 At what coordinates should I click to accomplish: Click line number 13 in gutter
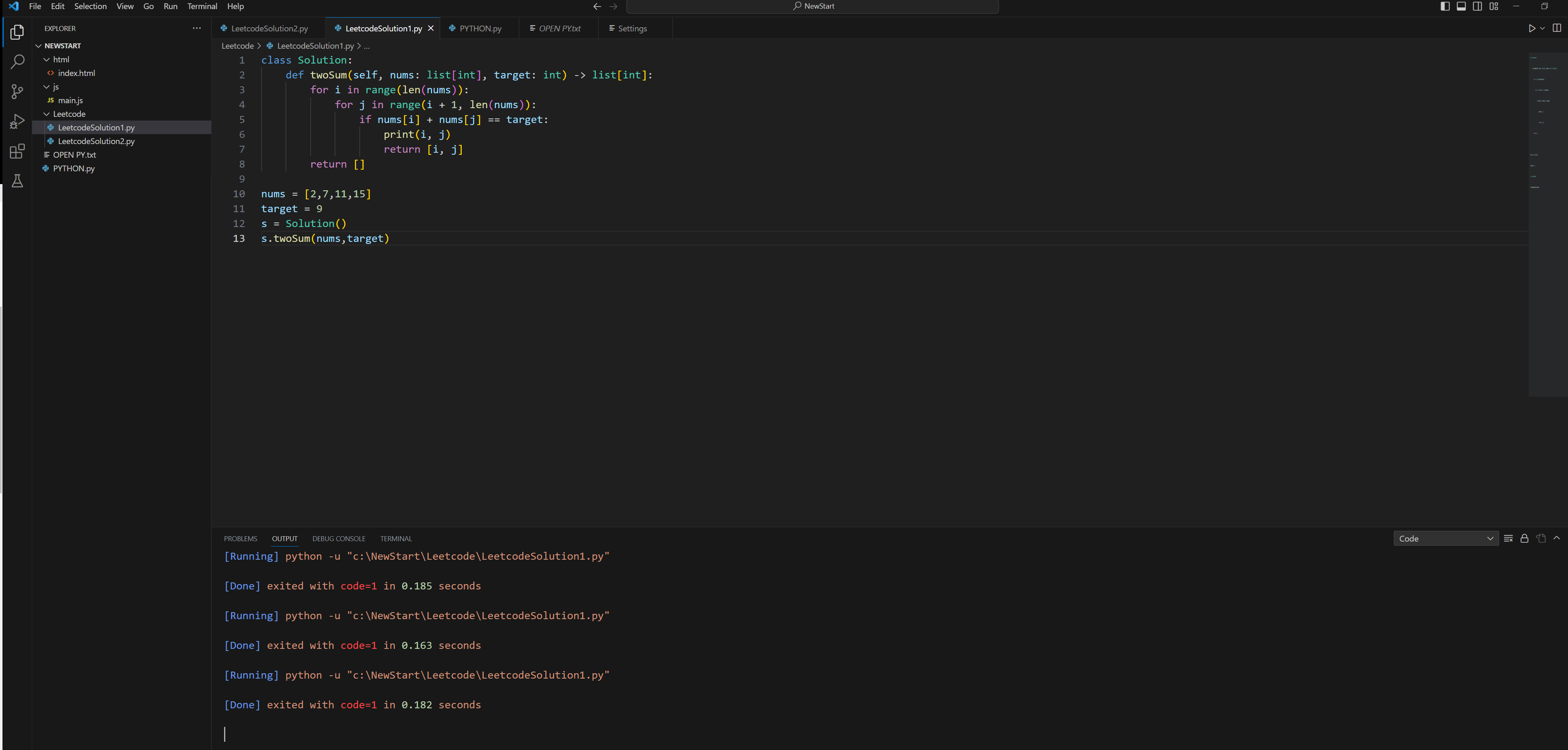(239, 238)
